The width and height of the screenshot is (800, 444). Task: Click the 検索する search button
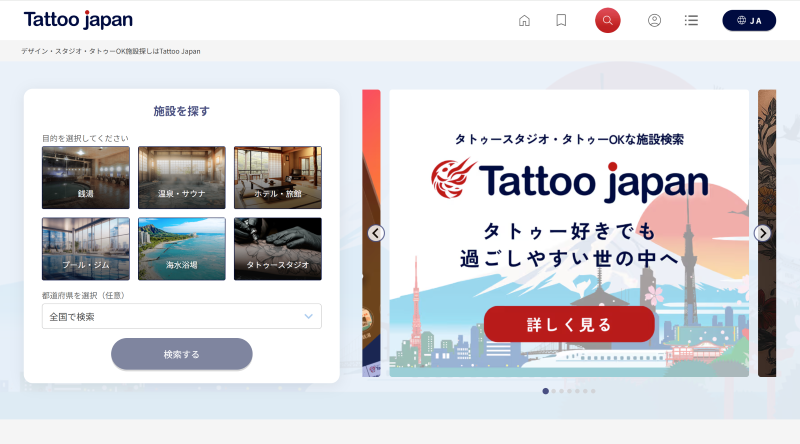tap(182, 354)
